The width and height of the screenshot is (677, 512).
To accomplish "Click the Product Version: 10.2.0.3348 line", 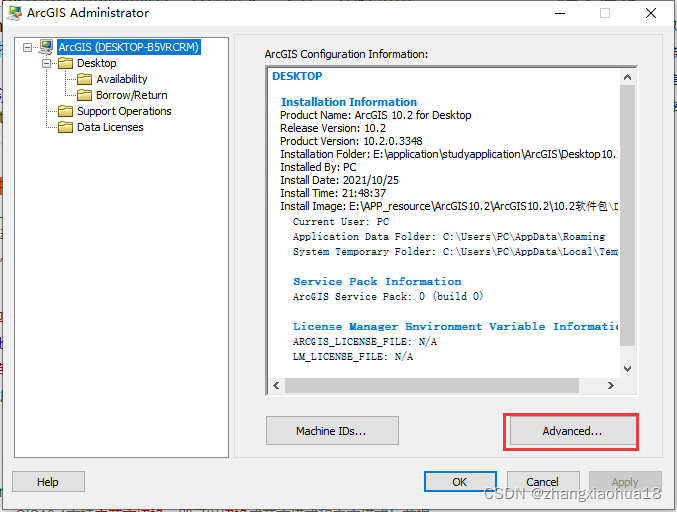I will tap(351, 141).
